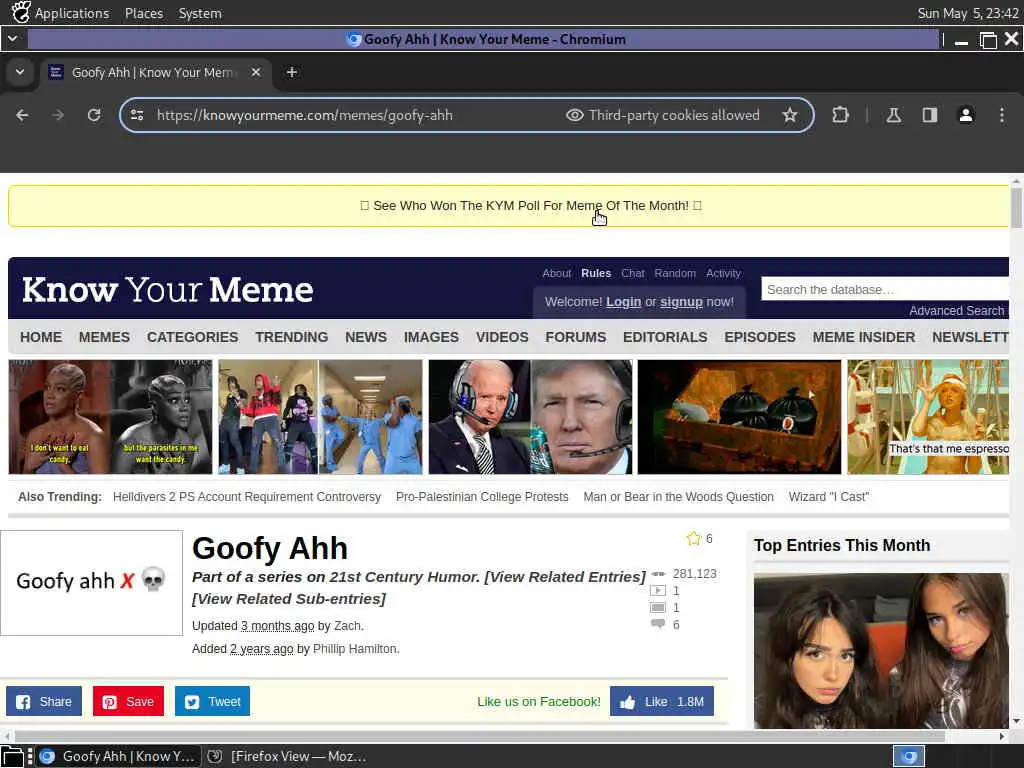Open the dancing nurses trending thumbnail
The height and width of the screenshot is (768, 1024).
point(320,417)
